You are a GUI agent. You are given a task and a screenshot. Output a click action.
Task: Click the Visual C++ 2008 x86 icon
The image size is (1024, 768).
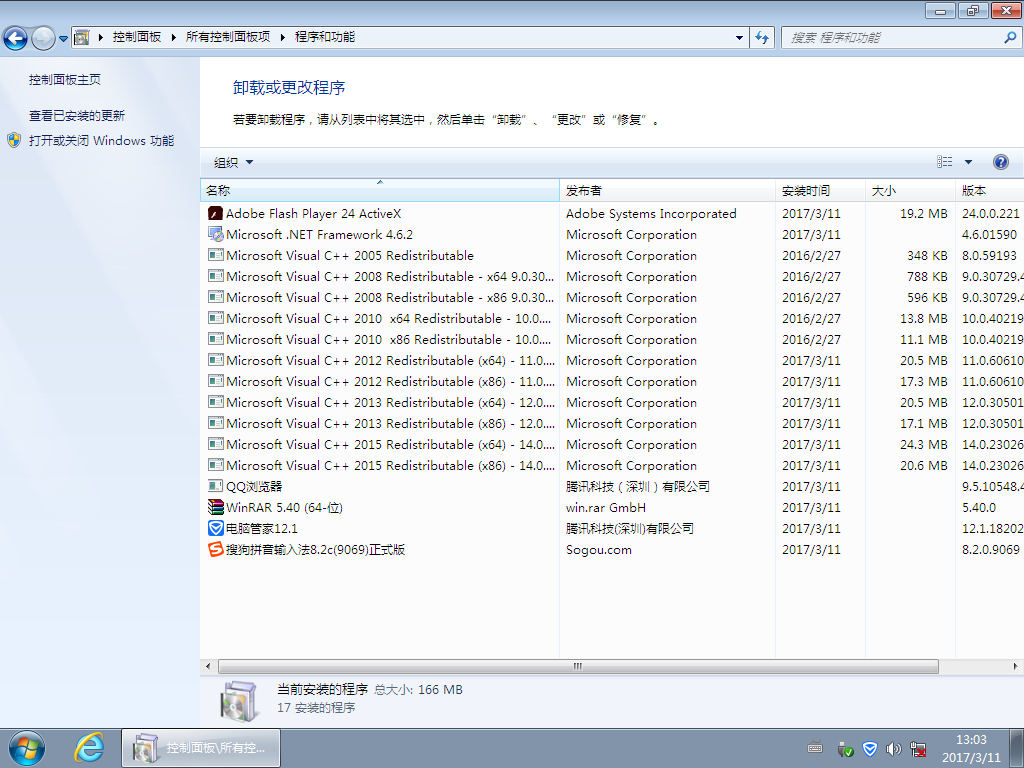click(216, 297)
